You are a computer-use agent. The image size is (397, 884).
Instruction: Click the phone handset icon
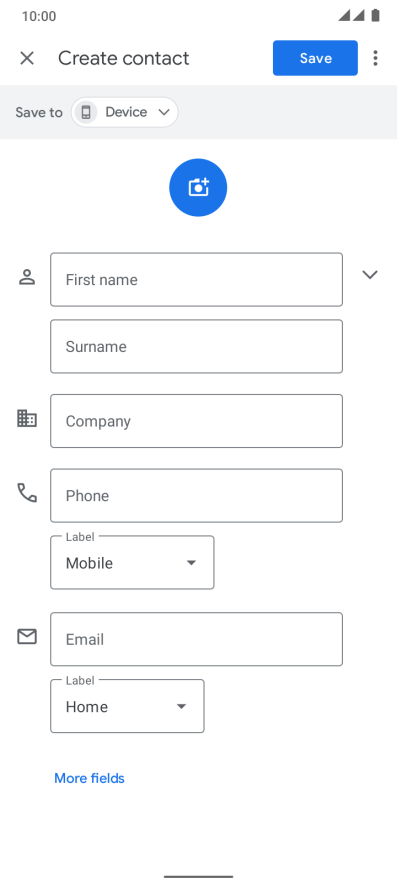click(x=27, y=493)
